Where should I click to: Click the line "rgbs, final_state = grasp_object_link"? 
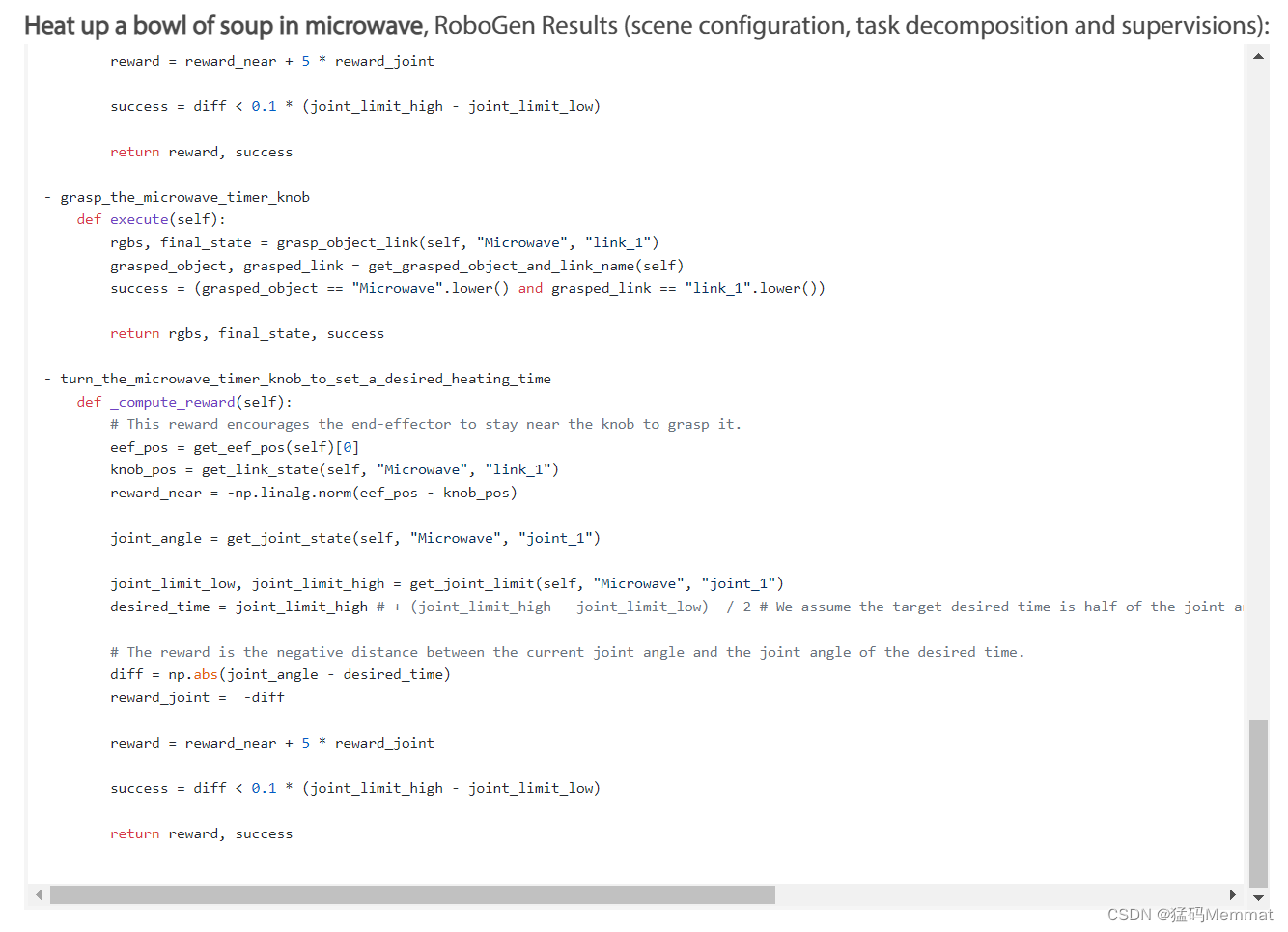(384, 242)
